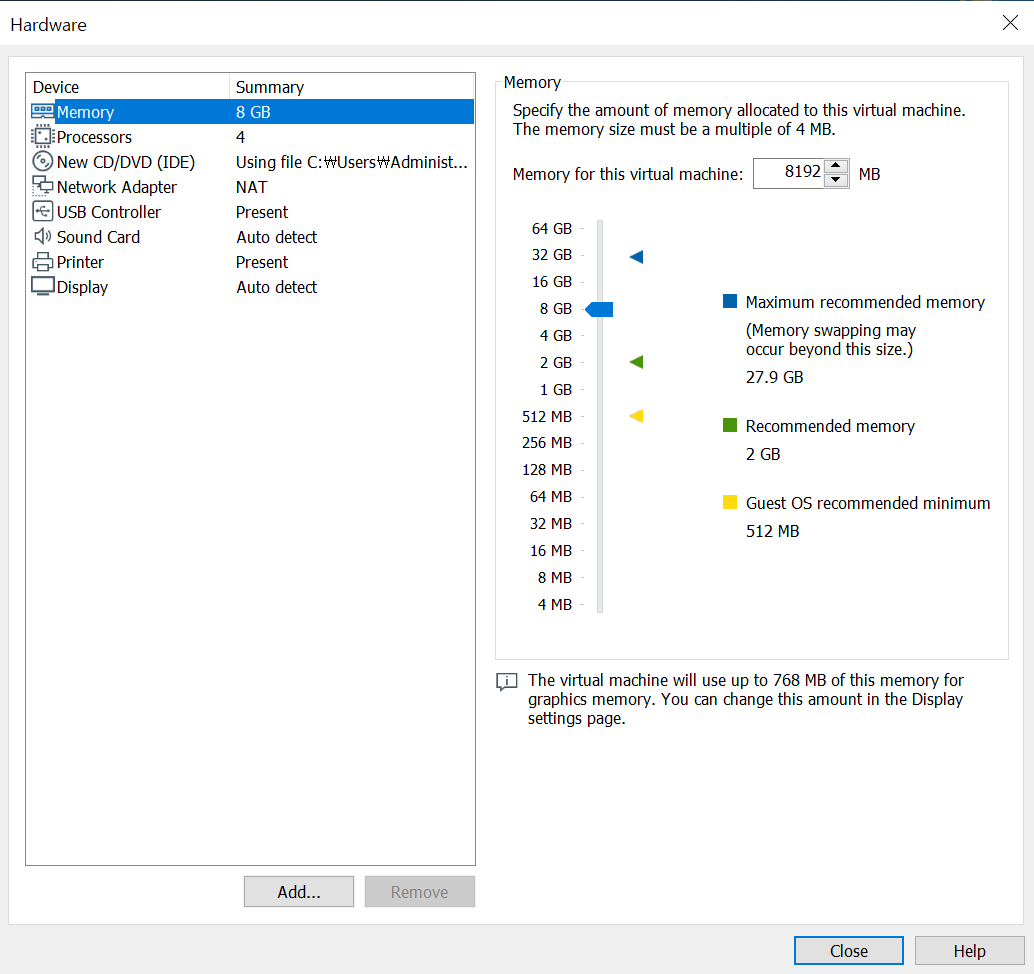1034x974 pixels.
Task: Click the 512 MB minimum value under legend
Action: 772,532
